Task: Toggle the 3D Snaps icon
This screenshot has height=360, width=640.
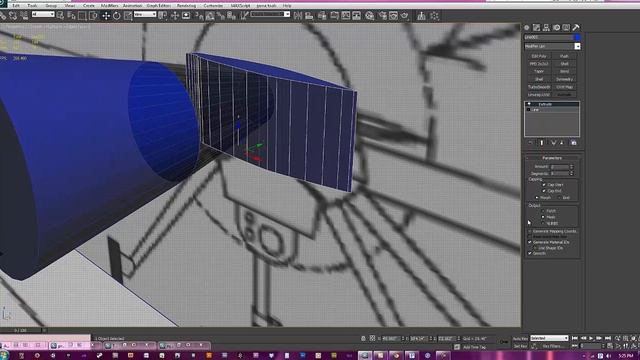Action: click(199, 16)
